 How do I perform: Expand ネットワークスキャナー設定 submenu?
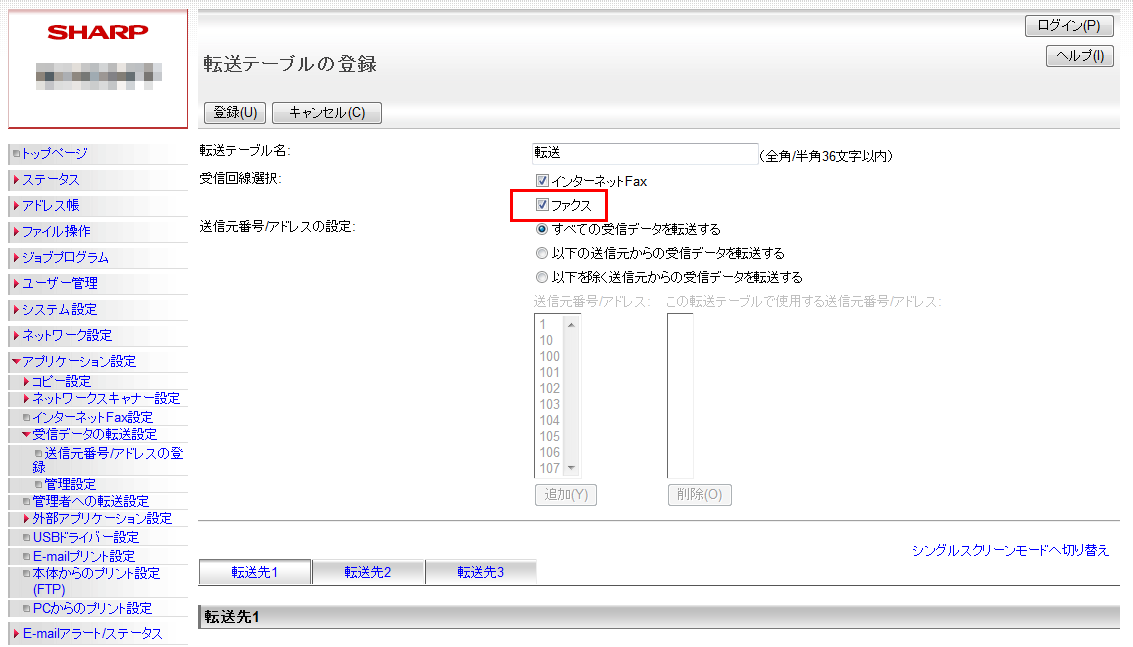click(x=105, y=398)
